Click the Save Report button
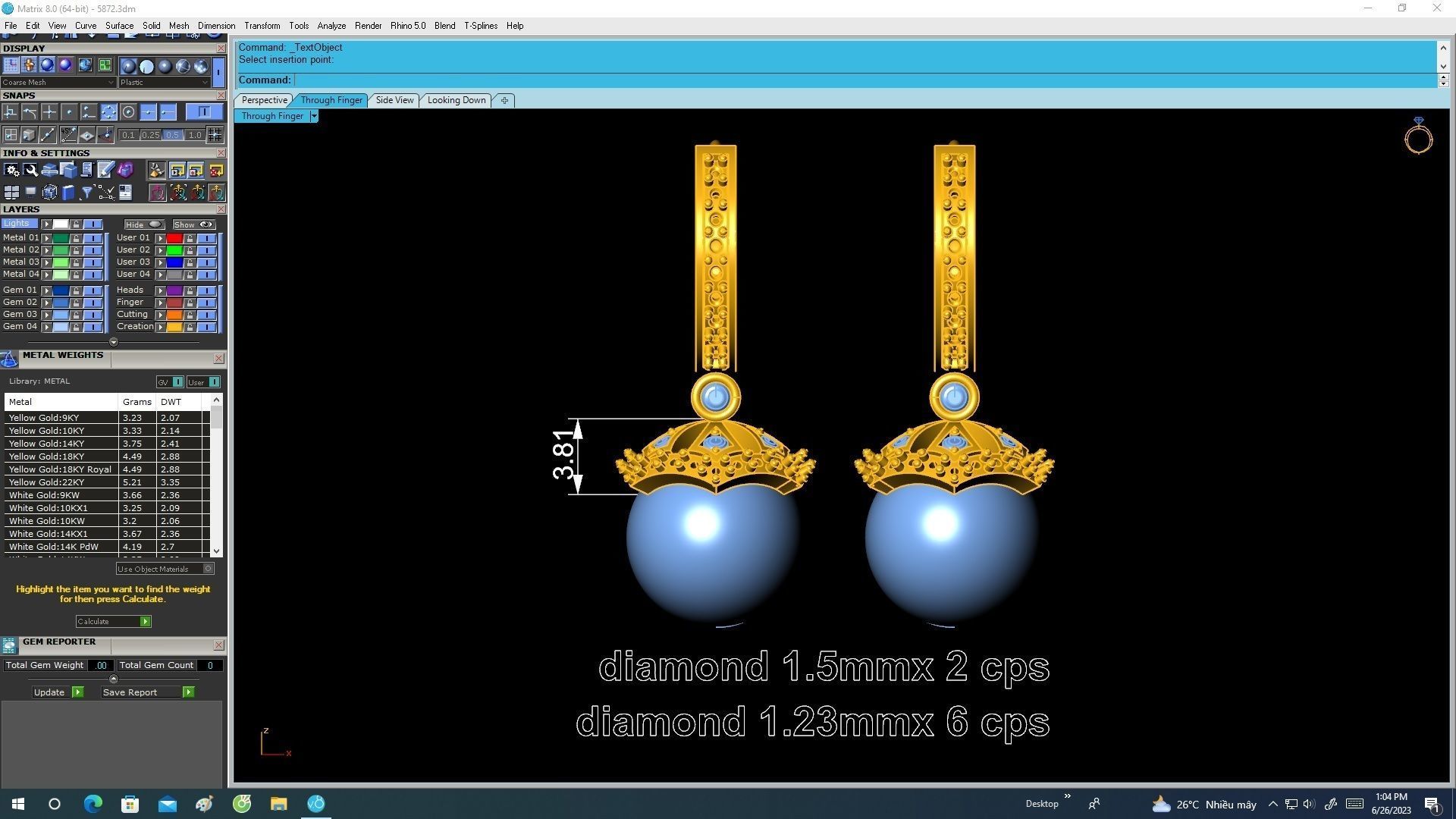This screenshot has height=819, width=1456. (148, 692)
